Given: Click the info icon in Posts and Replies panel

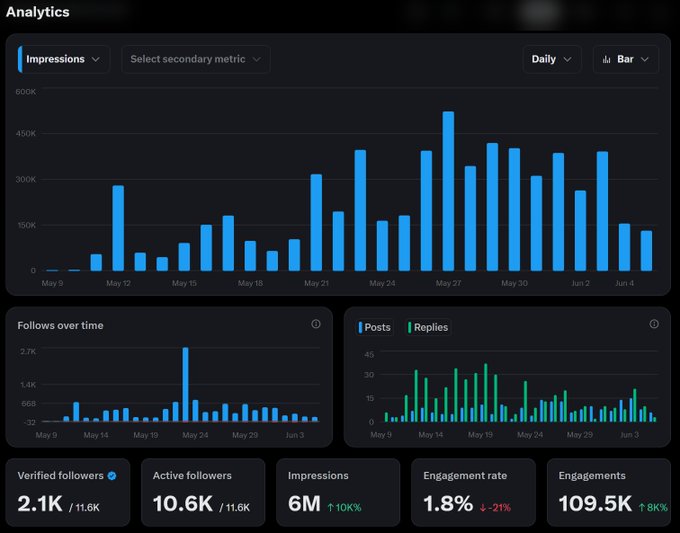Looking at the screenshot, I should (654, 324).
